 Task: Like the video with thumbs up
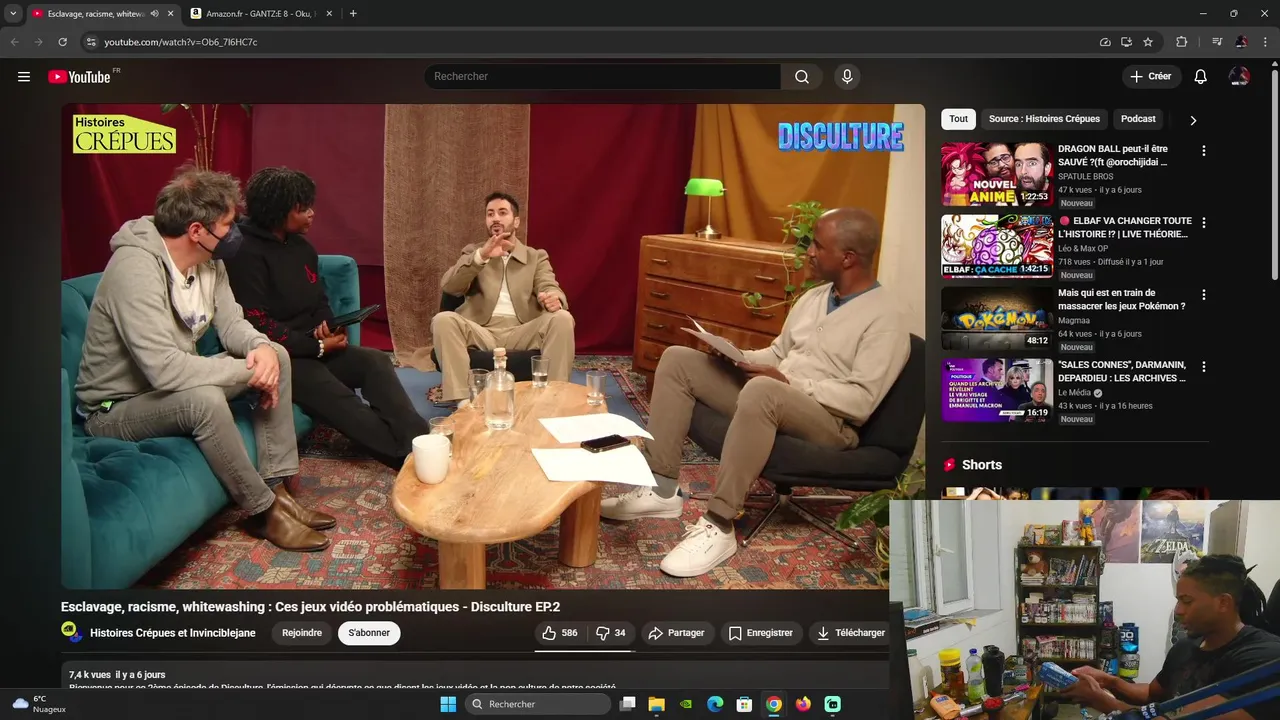pyautogui.click(x=560, y=633)
